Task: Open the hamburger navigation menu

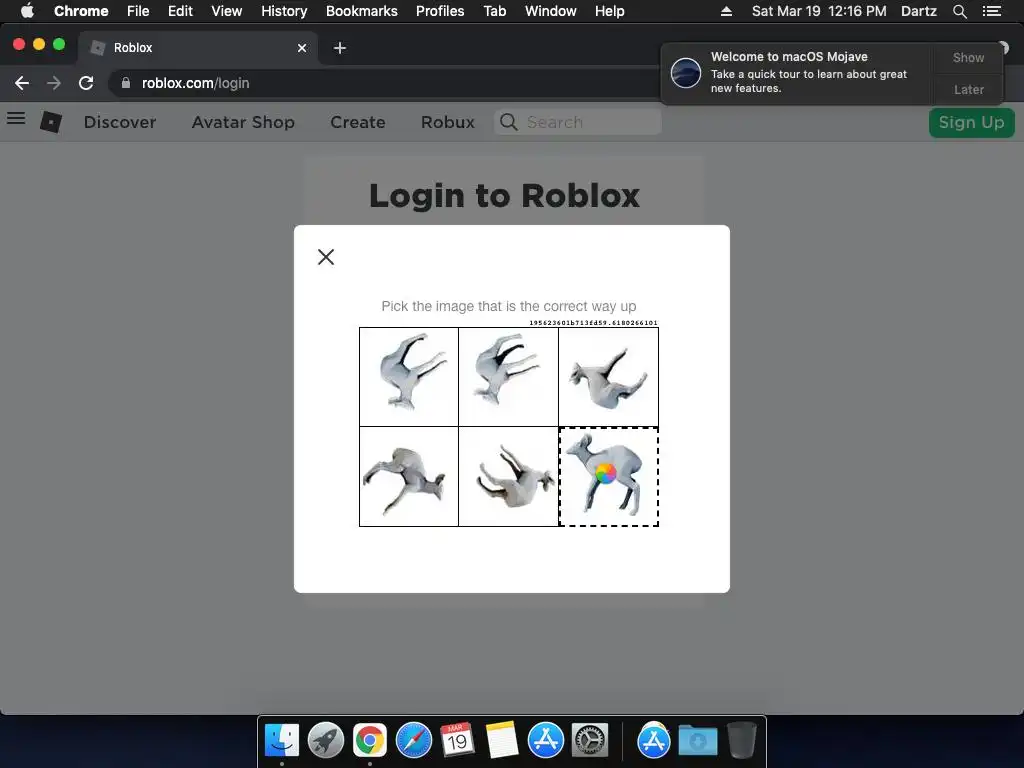Action: (16, 118)
